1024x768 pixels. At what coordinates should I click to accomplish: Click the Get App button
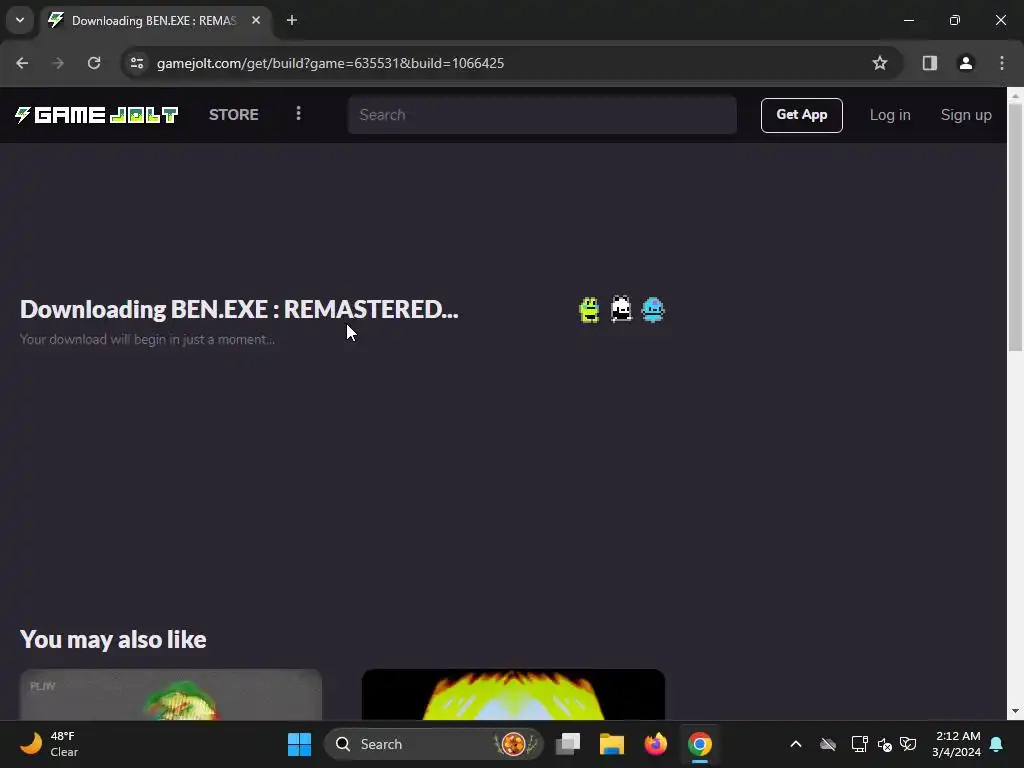(x=801, y=115)
